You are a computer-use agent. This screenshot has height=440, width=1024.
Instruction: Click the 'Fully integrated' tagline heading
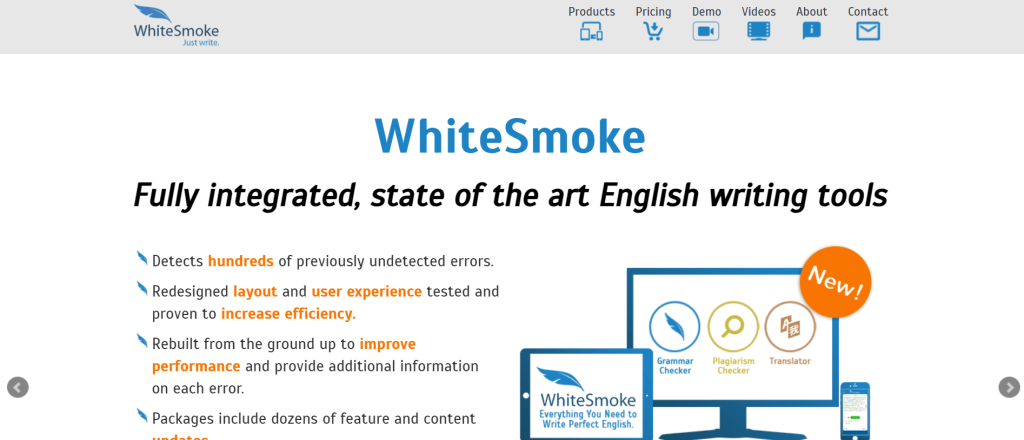coord(510,195)
